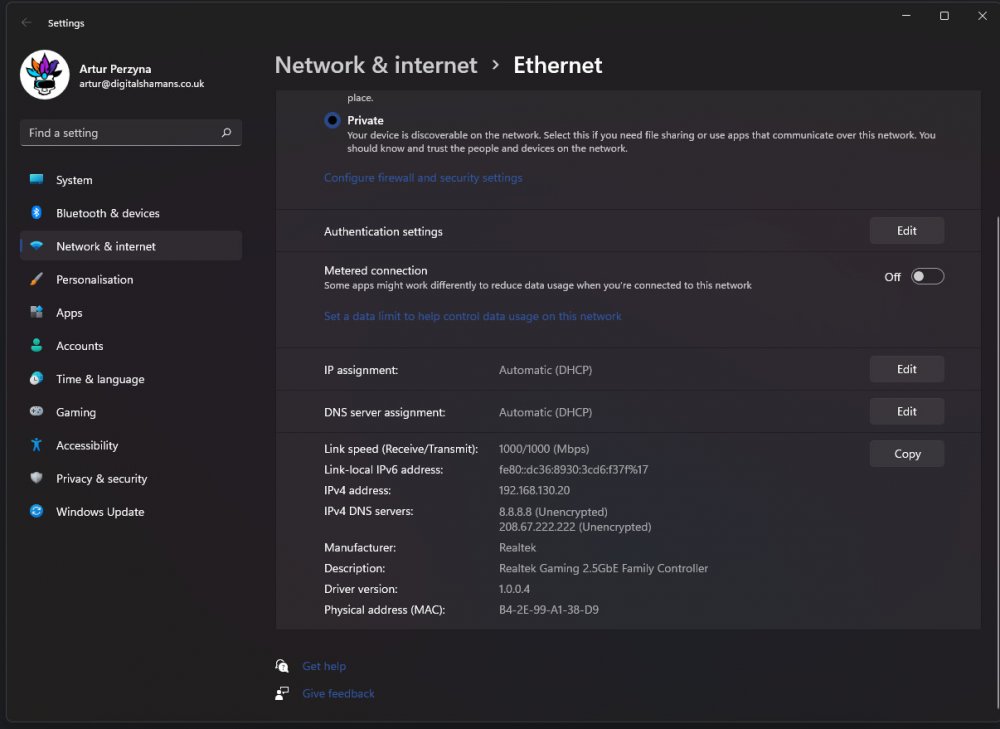Click the Apps icon in sidebar

click(x=36, y=312)
